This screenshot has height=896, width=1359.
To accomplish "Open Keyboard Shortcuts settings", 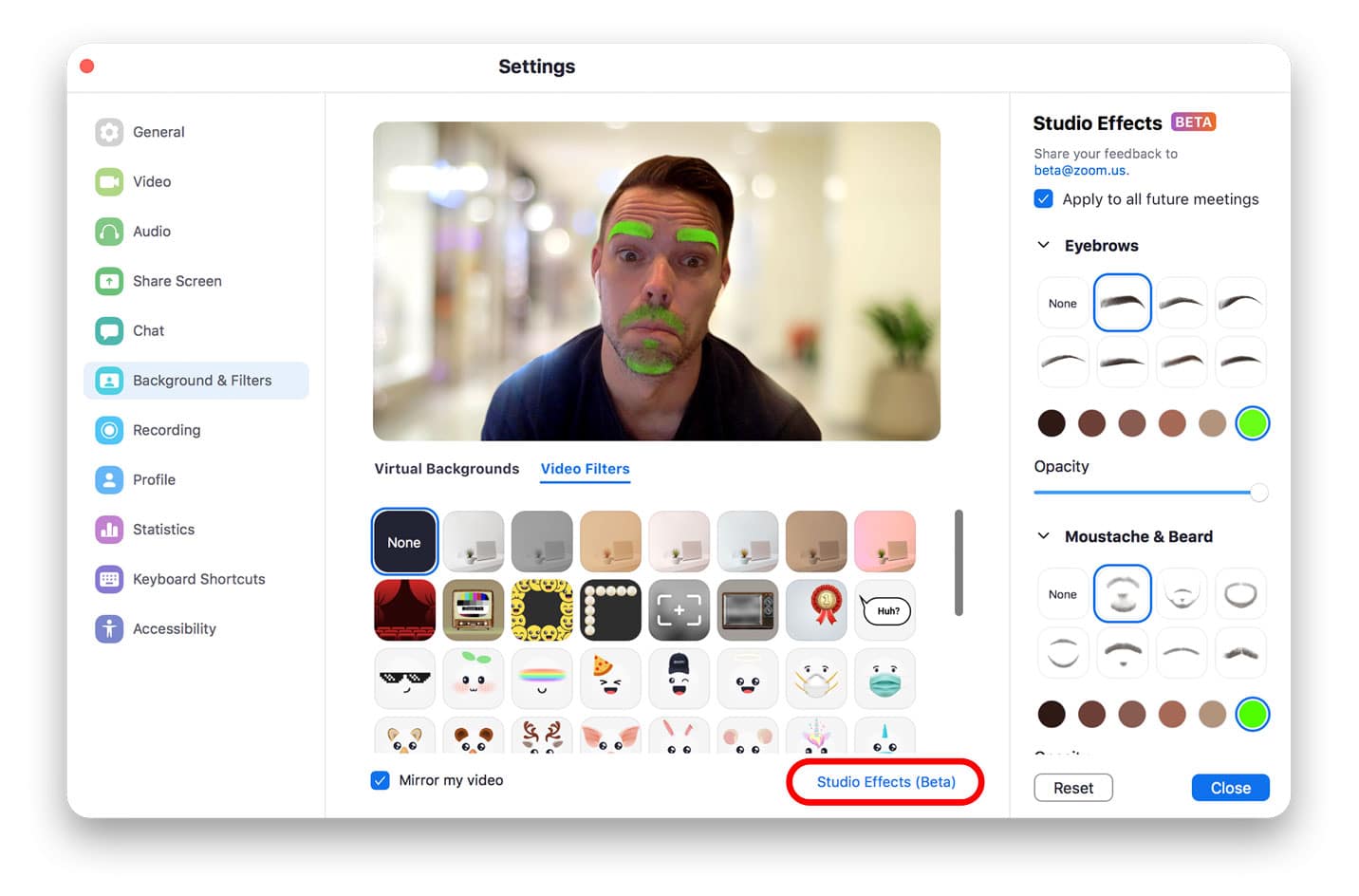I will (195, 579).
